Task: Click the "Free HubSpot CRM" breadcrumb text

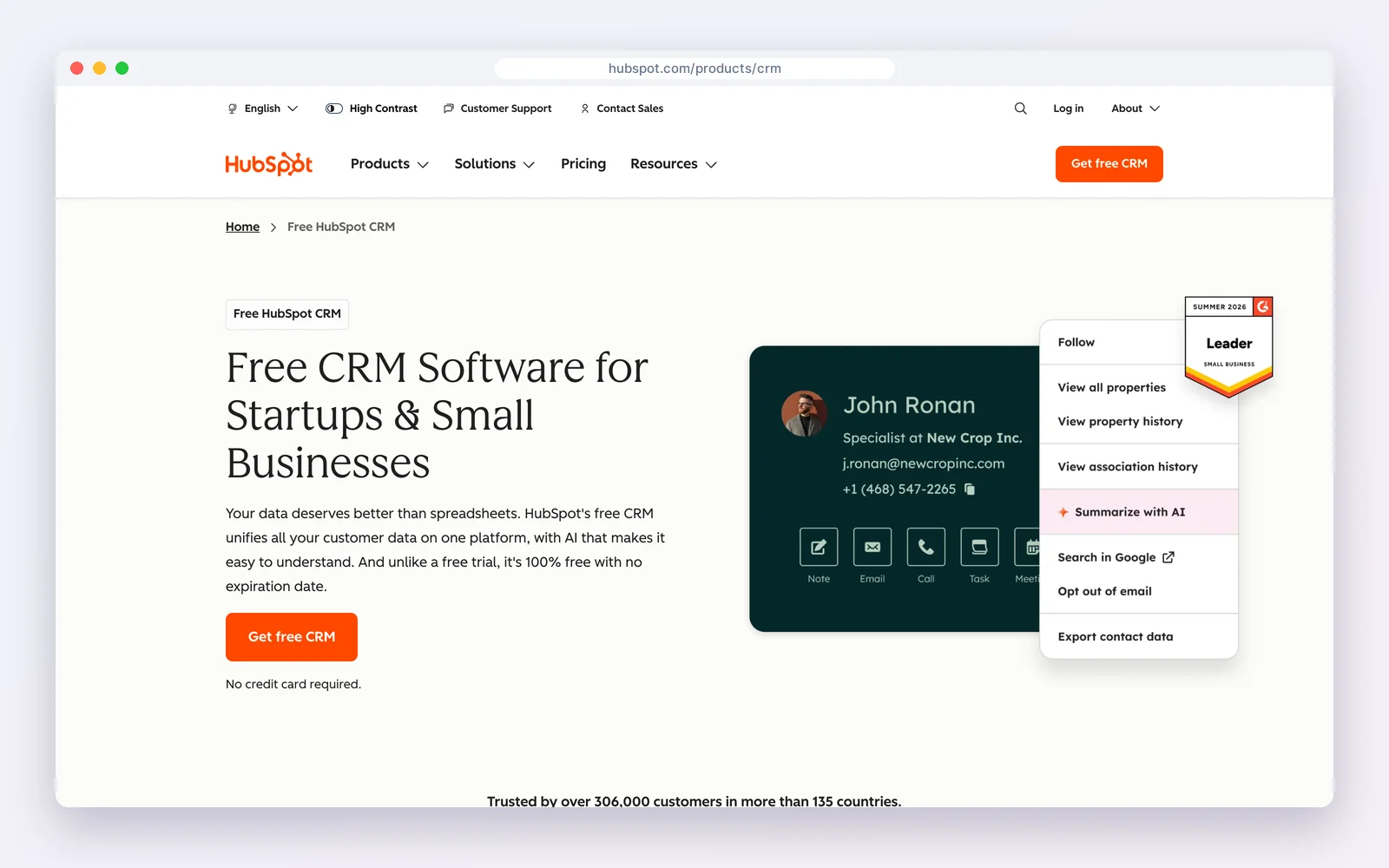Action: [341, 227]
